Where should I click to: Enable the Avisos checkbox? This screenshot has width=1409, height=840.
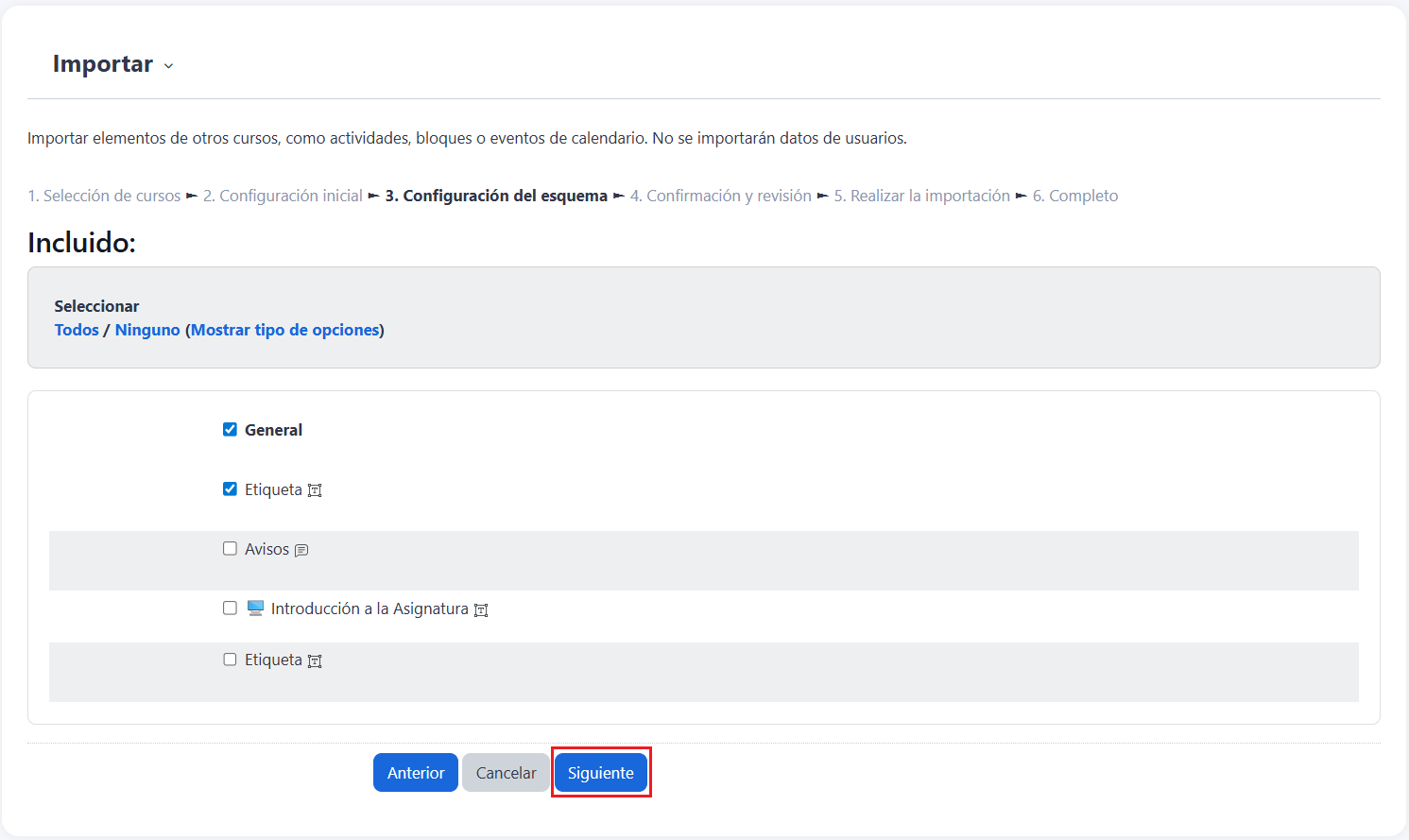click(230, 548)
